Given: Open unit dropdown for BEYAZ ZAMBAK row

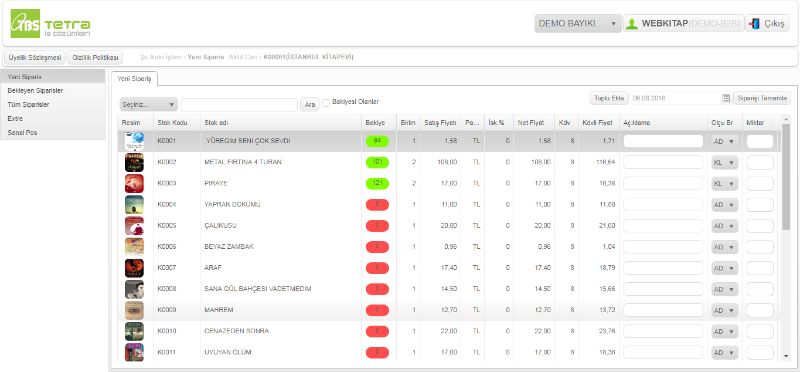Looking at the screenshot, I should coord(724,247).
